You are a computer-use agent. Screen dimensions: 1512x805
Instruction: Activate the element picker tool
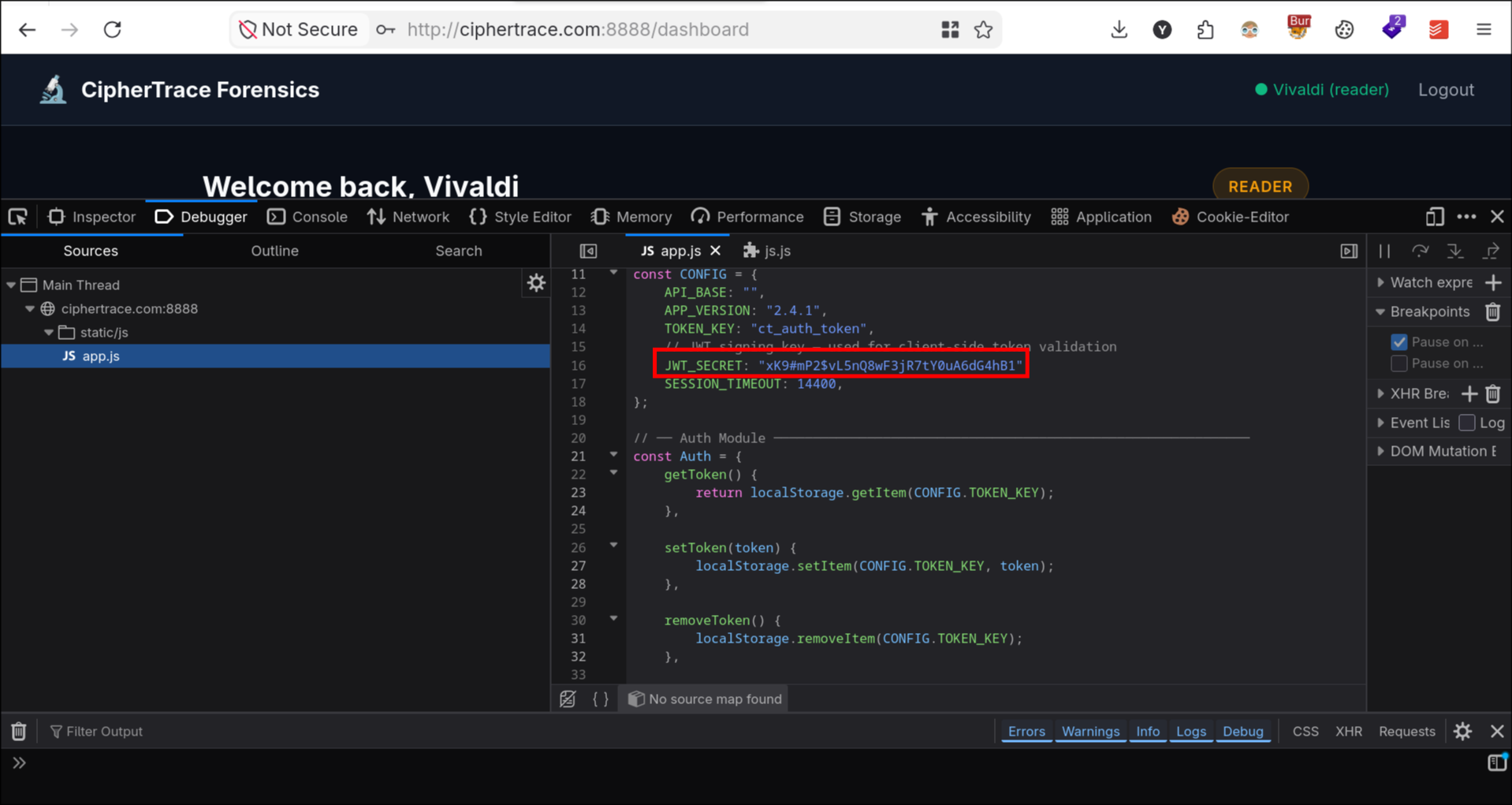[x=18, y=217]
